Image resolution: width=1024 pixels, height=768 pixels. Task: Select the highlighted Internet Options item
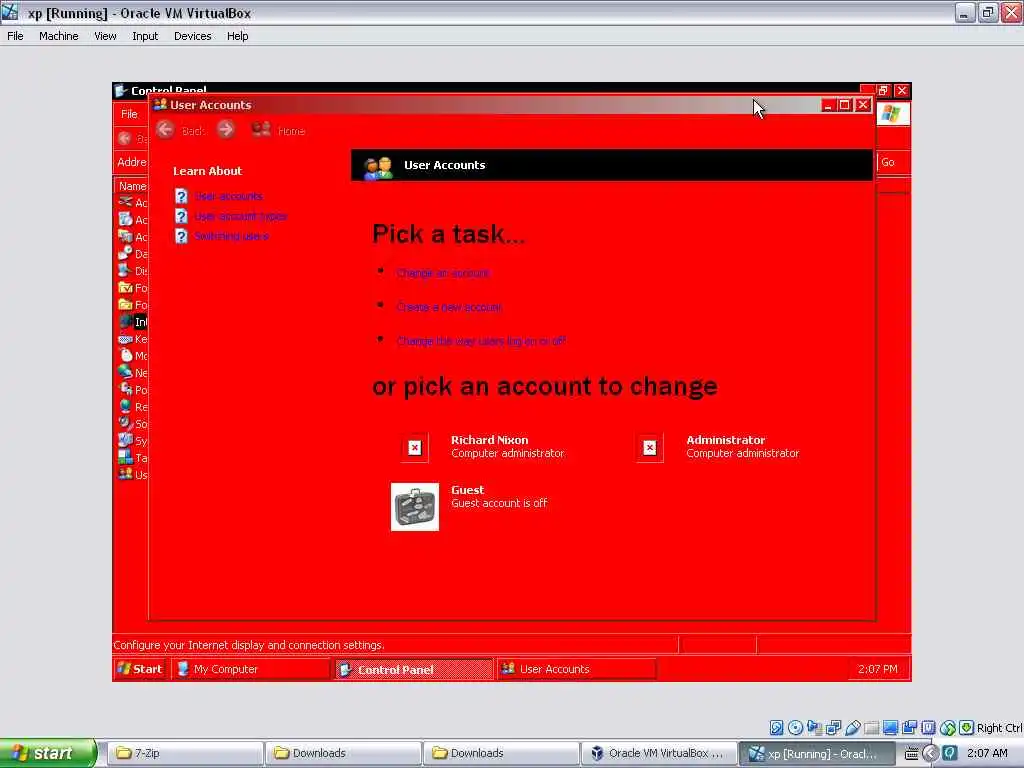pos(134,322)
